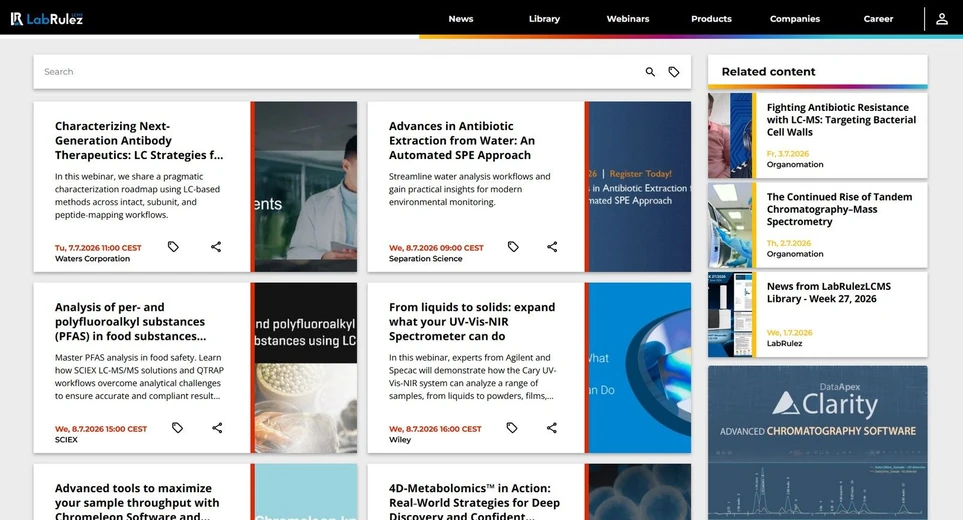Click 'Master PFAS analysis in food safety' description
Screen dimensions: 963x520
tap(139, 377)
